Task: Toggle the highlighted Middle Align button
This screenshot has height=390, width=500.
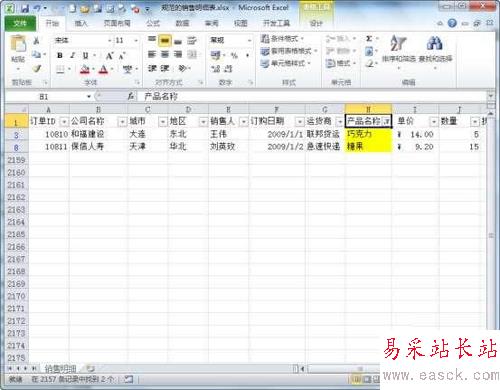Action: tap(165, 40)
